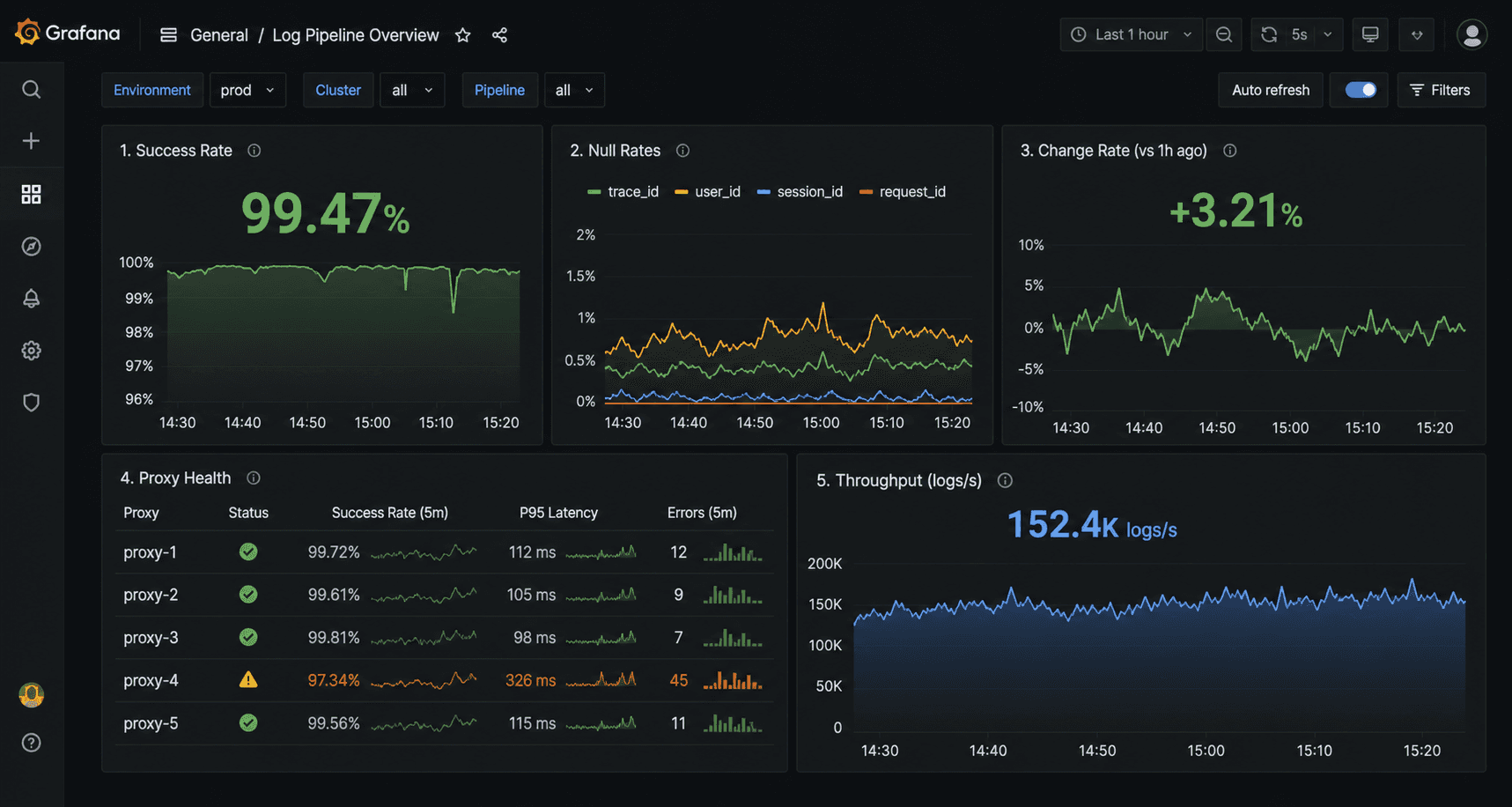Click 152.4K logs/s throughput stat
The height and width of the screenshot is (807, 1512).
[x=1092, y=525]
